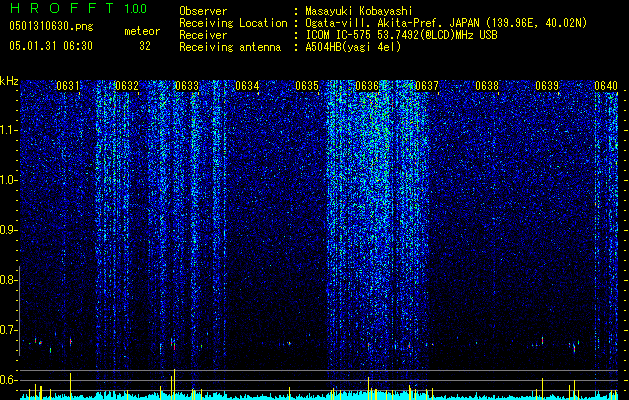The height and width of the screenshot is (400, 629).
Task: Click the 1.0 frequency axis label
Action: click(x=8, y=181)
